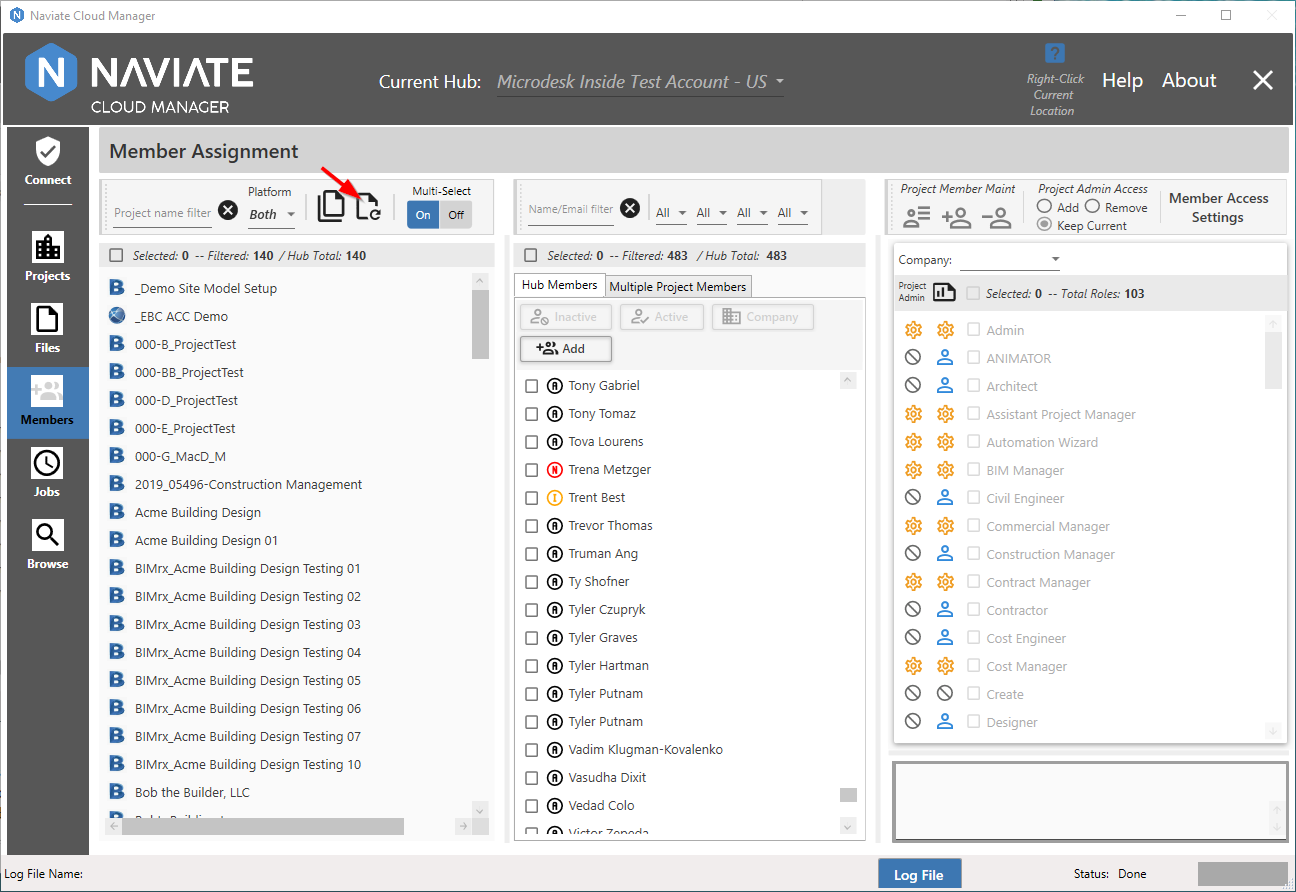The height and width of the screenshot is (892, 1296).
Task: Switch to the Hub Members tab
Action: click(x=560, y=285)
